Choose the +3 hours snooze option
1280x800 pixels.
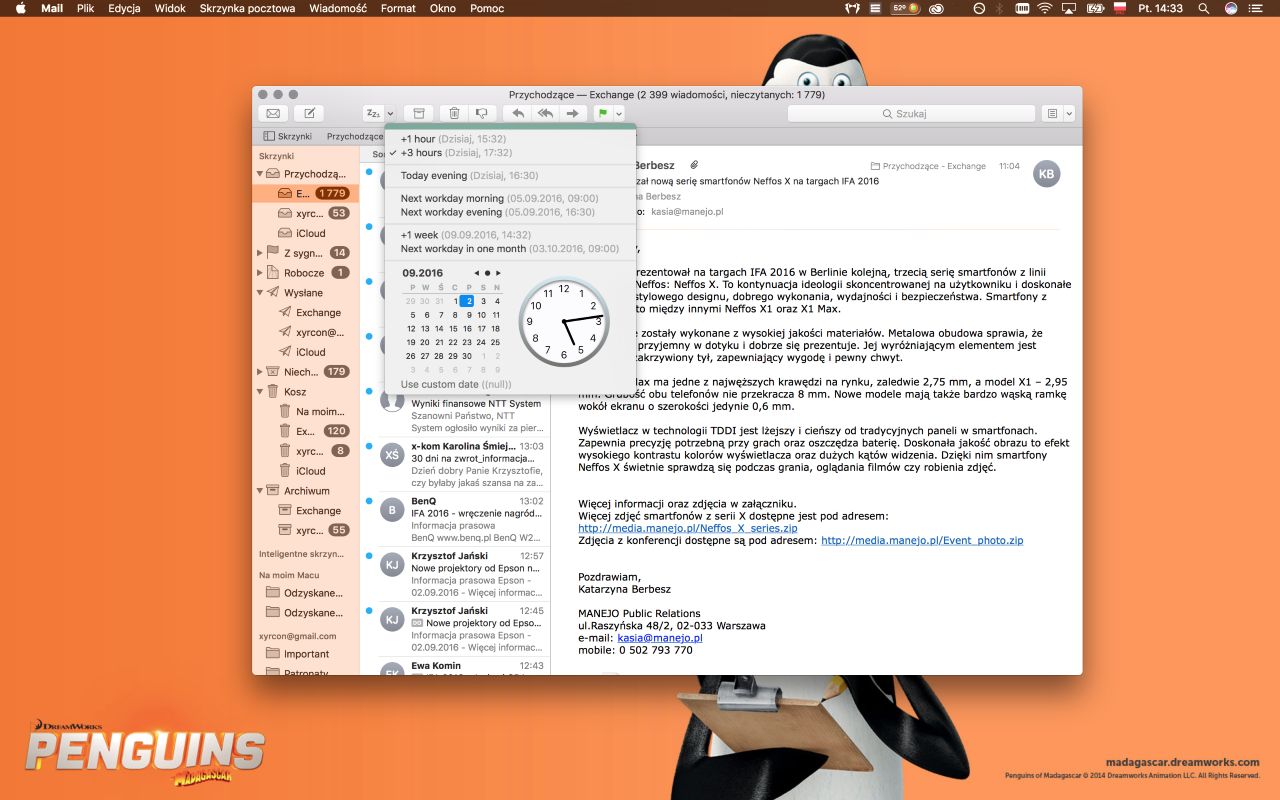pyautogui.click(x=510, y=153)
